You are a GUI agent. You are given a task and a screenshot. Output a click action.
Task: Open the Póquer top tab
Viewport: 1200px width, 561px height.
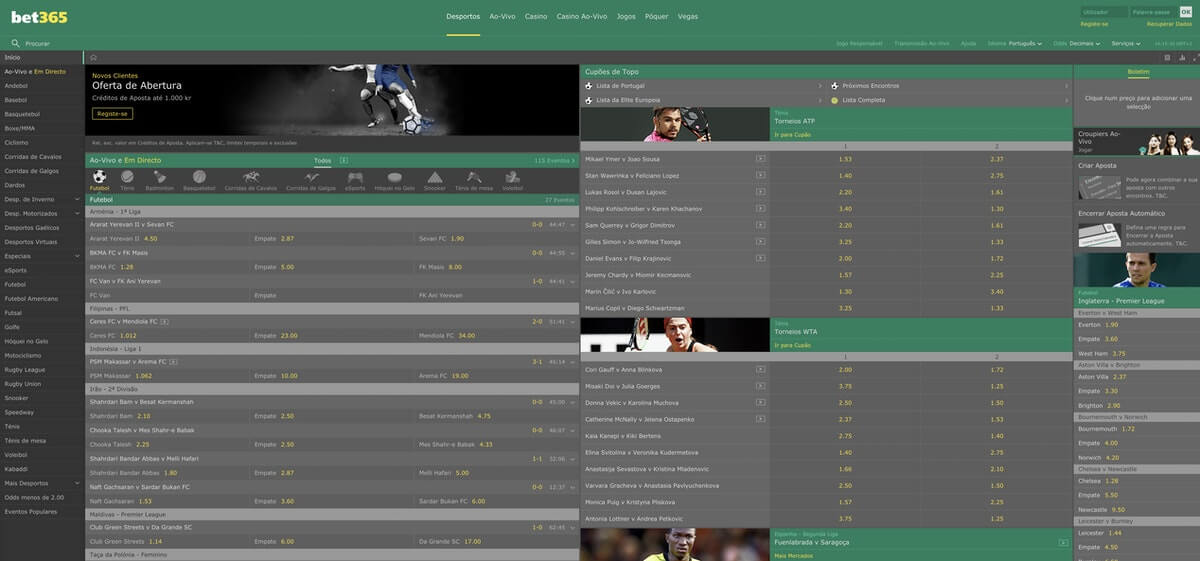(657, 17)
